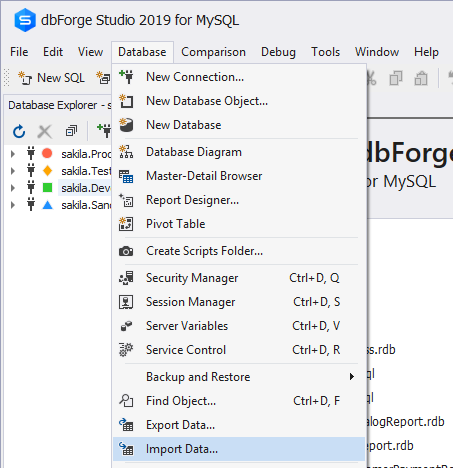The height and width of the screenshot is (468, 453).
Task: Open the Debug menu
Action: click(278, 52)
